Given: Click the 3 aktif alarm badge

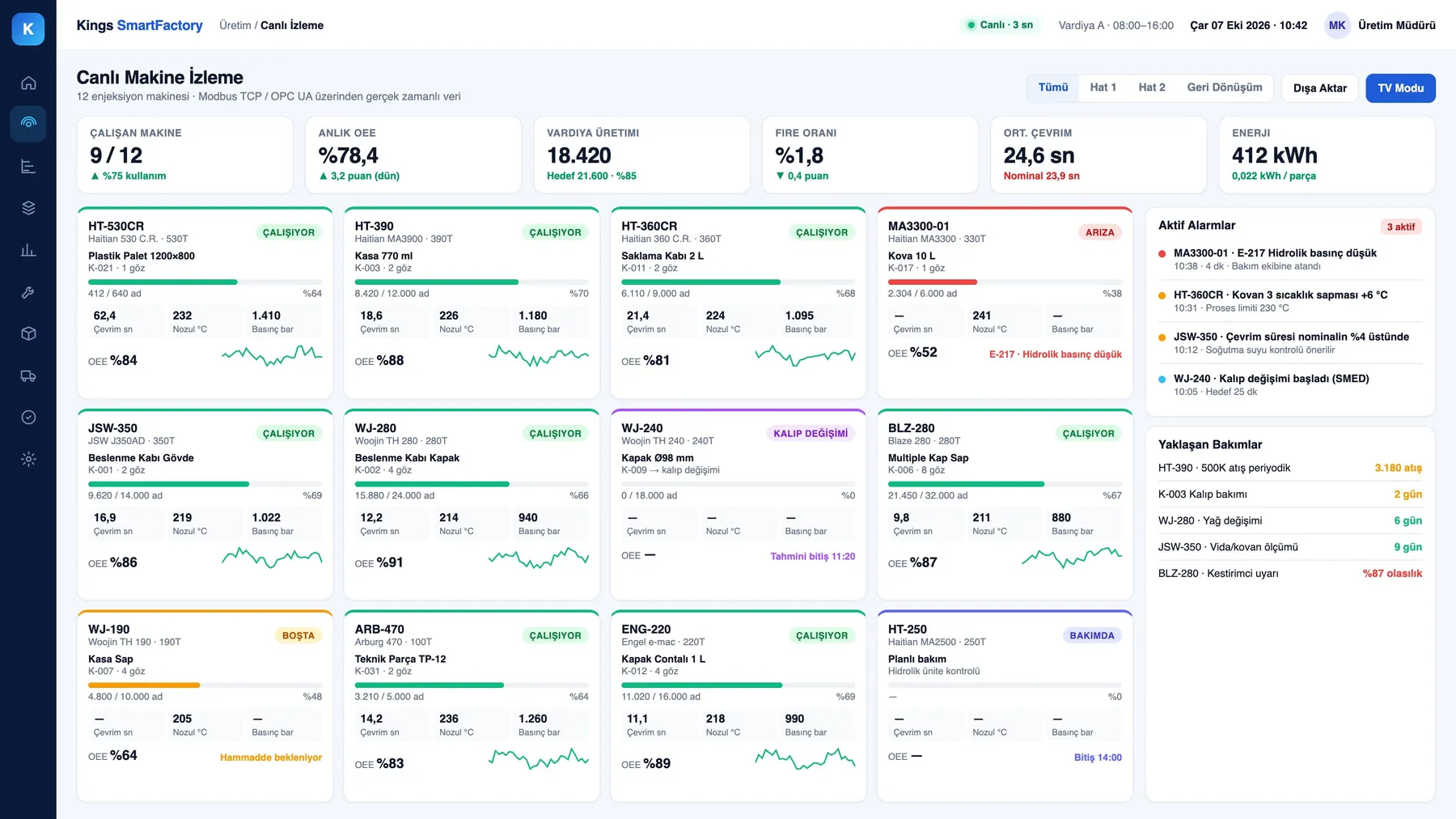Looking at the screenshot, I should coord(1401,227).
